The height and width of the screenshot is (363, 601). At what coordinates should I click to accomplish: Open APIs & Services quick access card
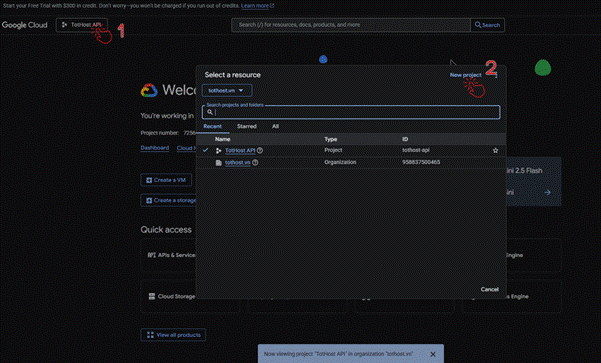point(168,255)
